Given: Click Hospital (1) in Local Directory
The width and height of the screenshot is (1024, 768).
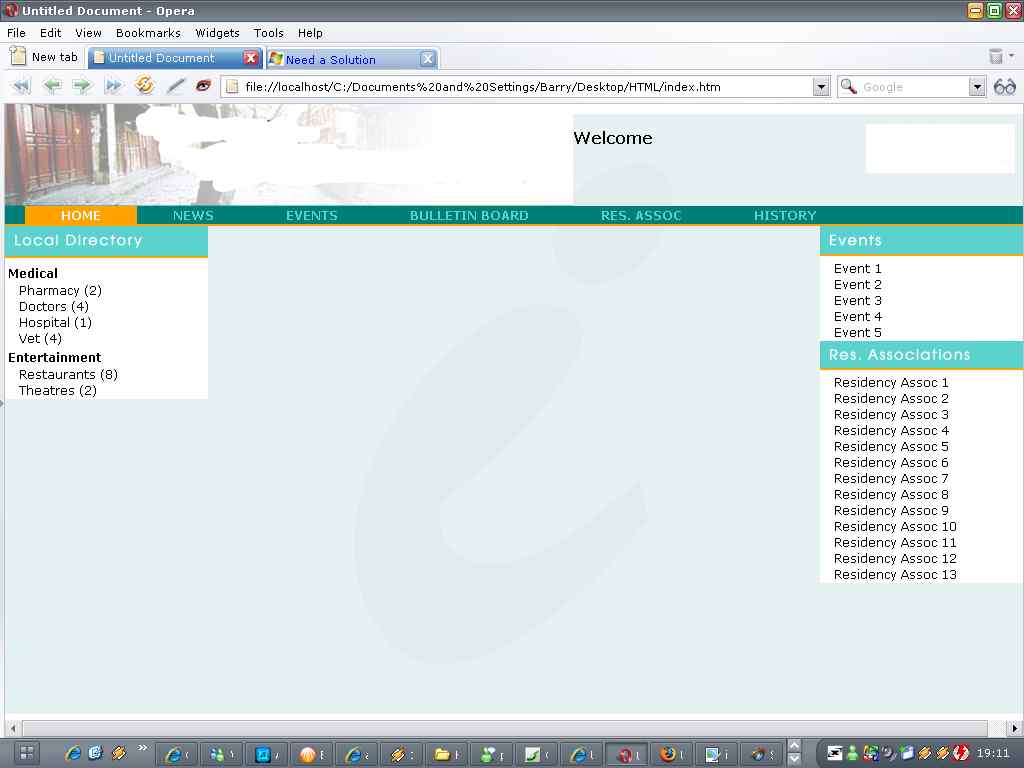Looking at the screenshot, I should [x=55, y=323].
